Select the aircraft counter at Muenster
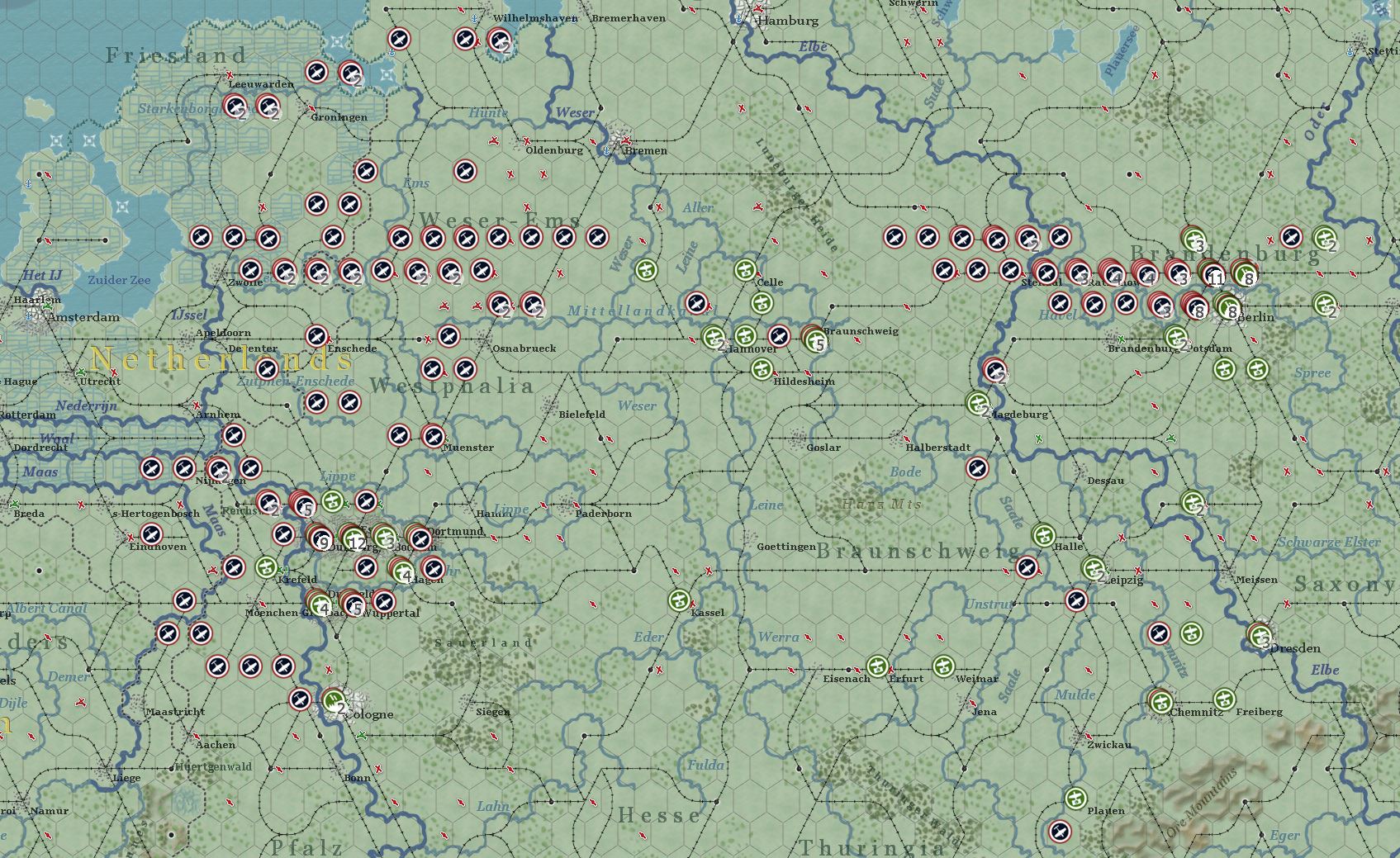Image resolution: width=1400 pixels, height=858 pixels. (433, 435)
